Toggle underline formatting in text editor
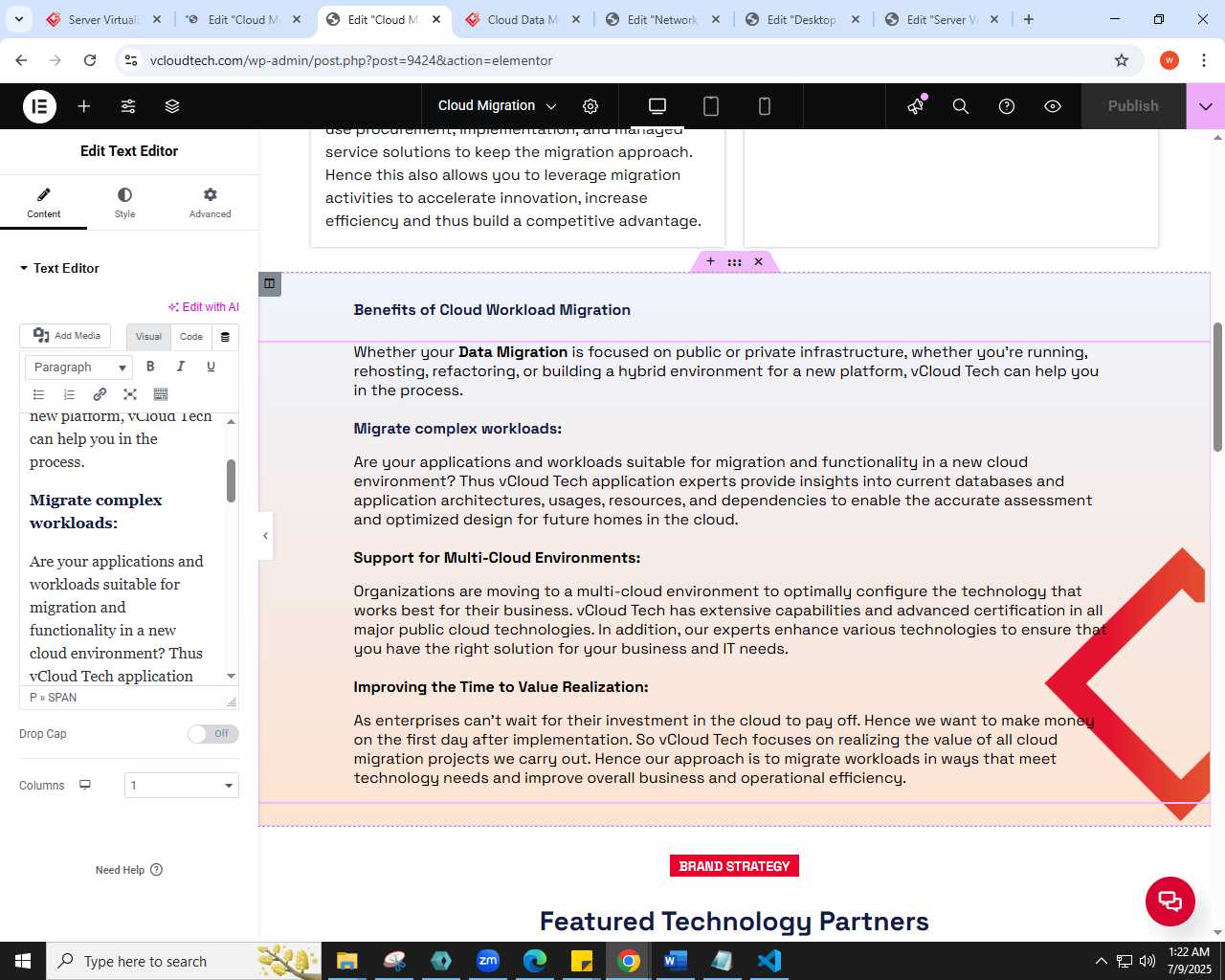This screenshot has height=980, width=1225. (211, 367)
